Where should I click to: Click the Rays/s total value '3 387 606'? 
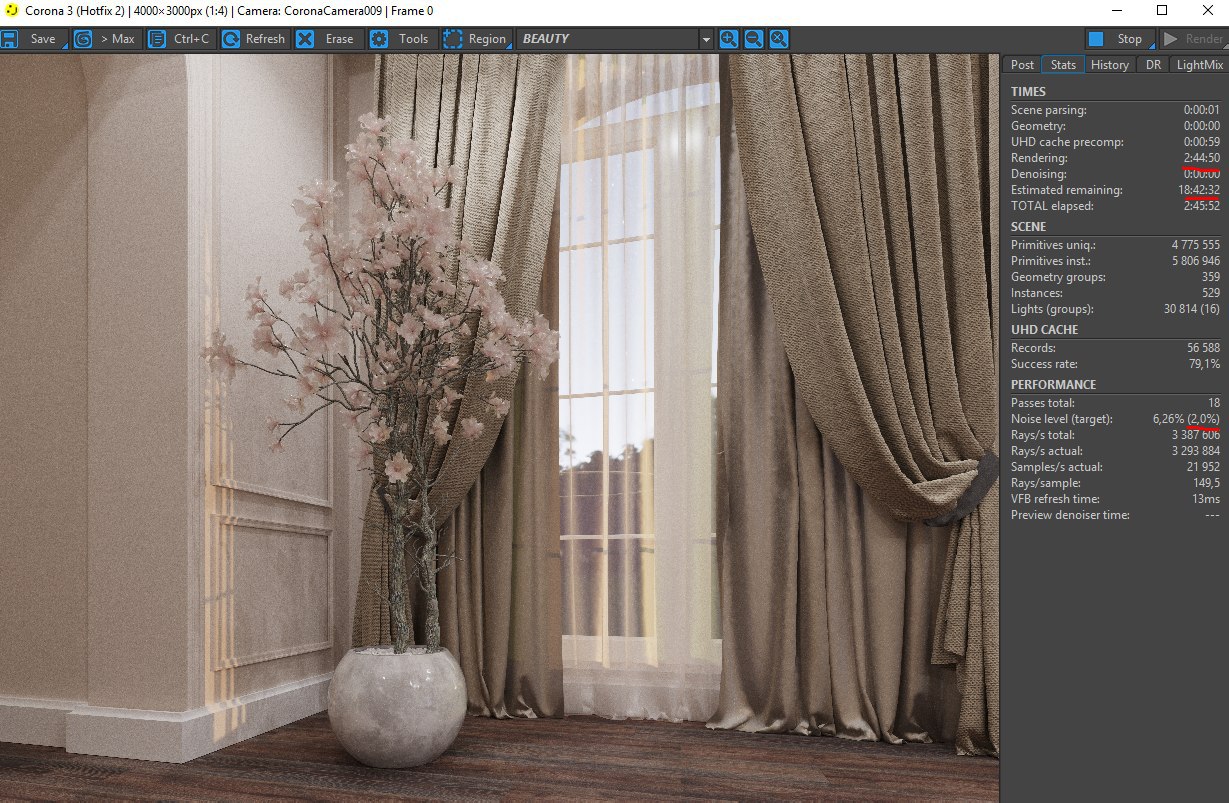(1196, 435)
